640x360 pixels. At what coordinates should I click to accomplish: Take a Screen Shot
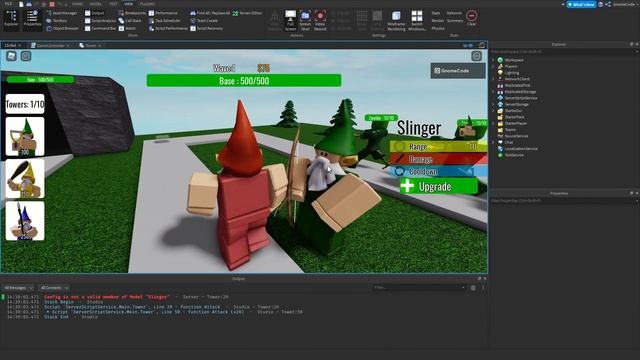coord(305,20)
